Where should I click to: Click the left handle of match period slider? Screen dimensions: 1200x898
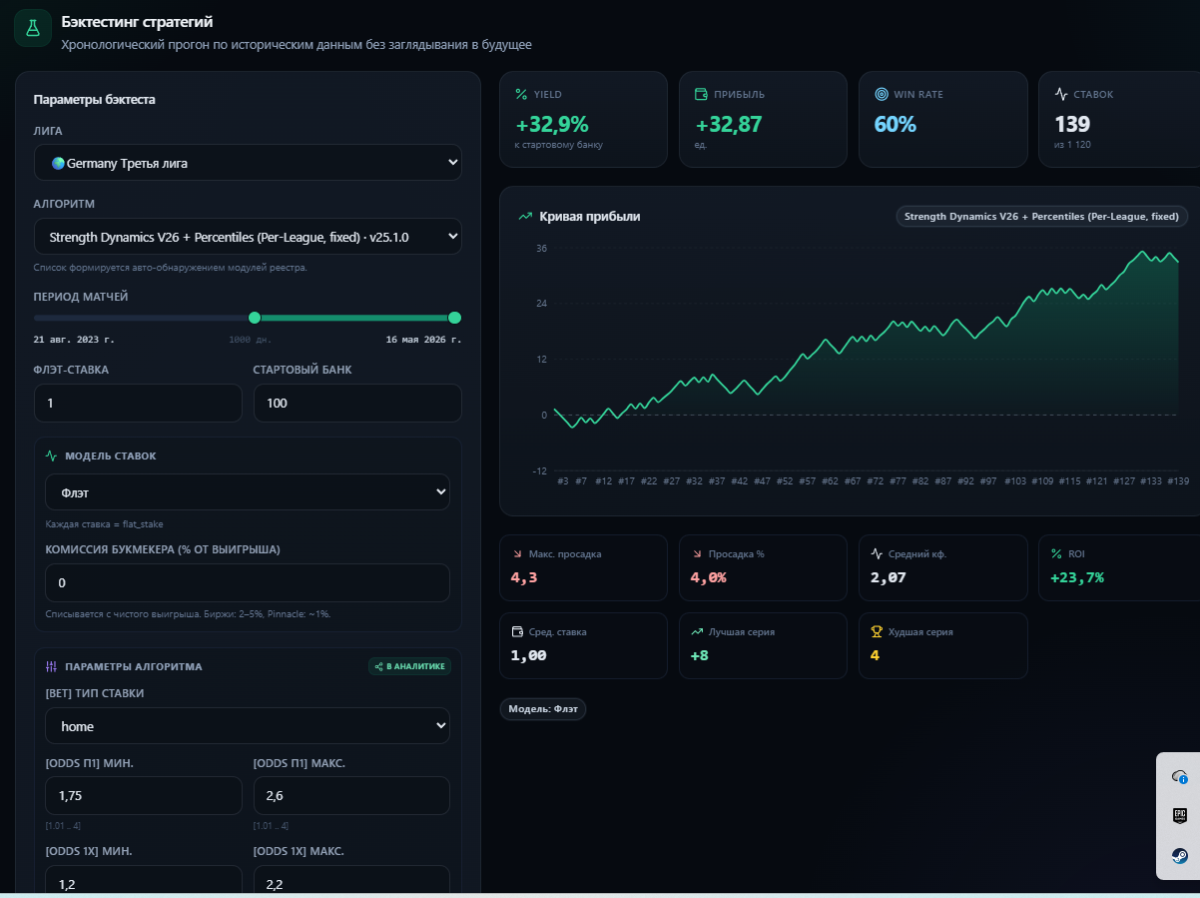(254, 318)
